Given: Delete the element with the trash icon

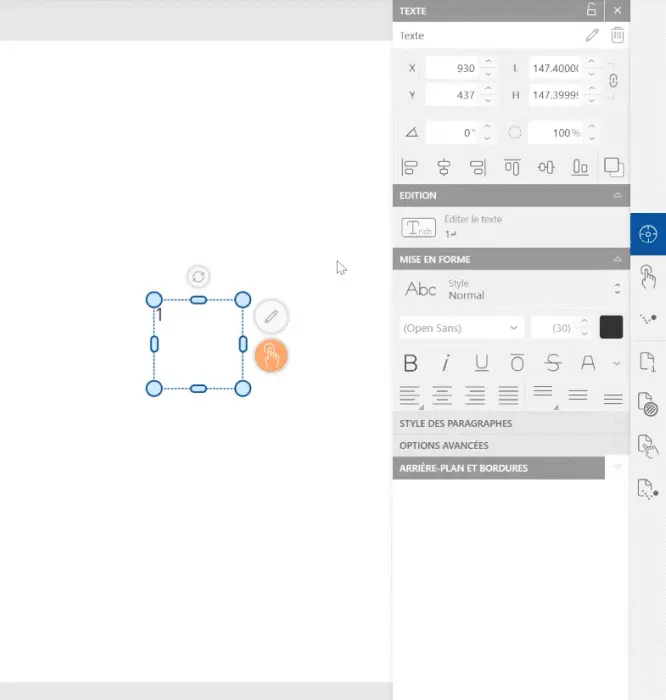Looking at the screenshot, I should click(618, 36).
